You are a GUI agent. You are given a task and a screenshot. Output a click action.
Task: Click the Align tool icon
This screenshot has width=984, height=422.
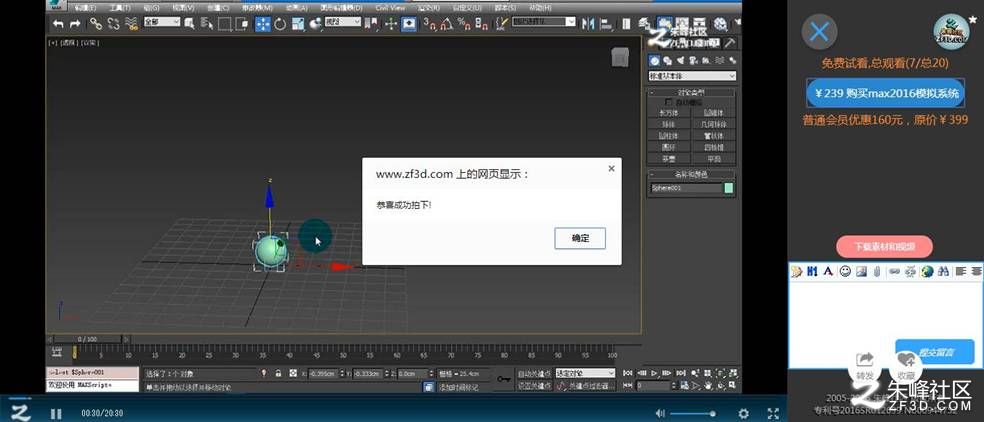606,24
